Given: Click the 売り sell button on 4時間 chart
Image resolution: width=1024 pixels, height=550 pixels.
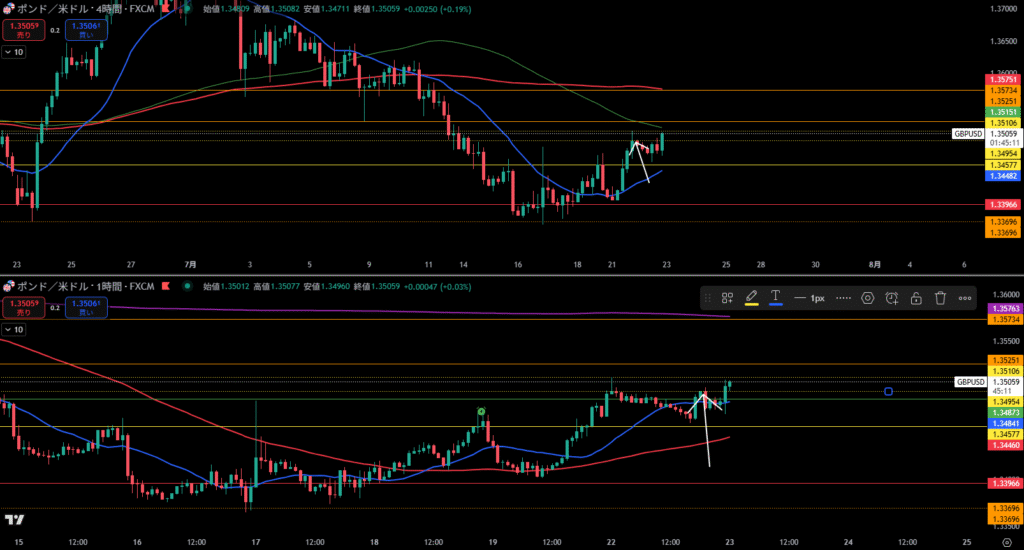Looking at the screenshot, I should click(x=24, y=30).
